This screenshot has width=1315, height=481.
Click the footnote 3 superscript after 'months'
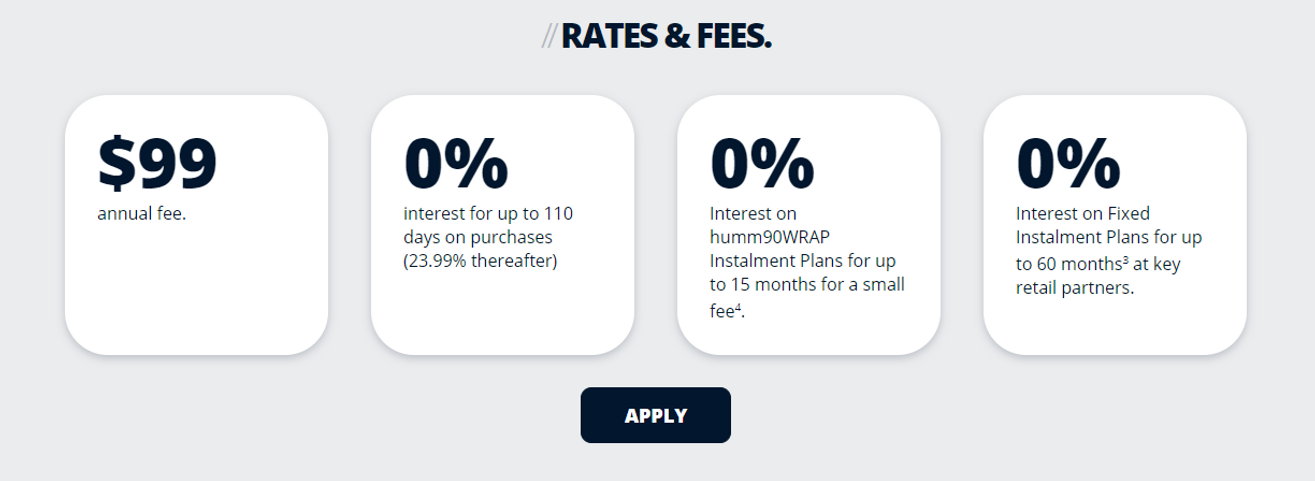[1126, 260]
